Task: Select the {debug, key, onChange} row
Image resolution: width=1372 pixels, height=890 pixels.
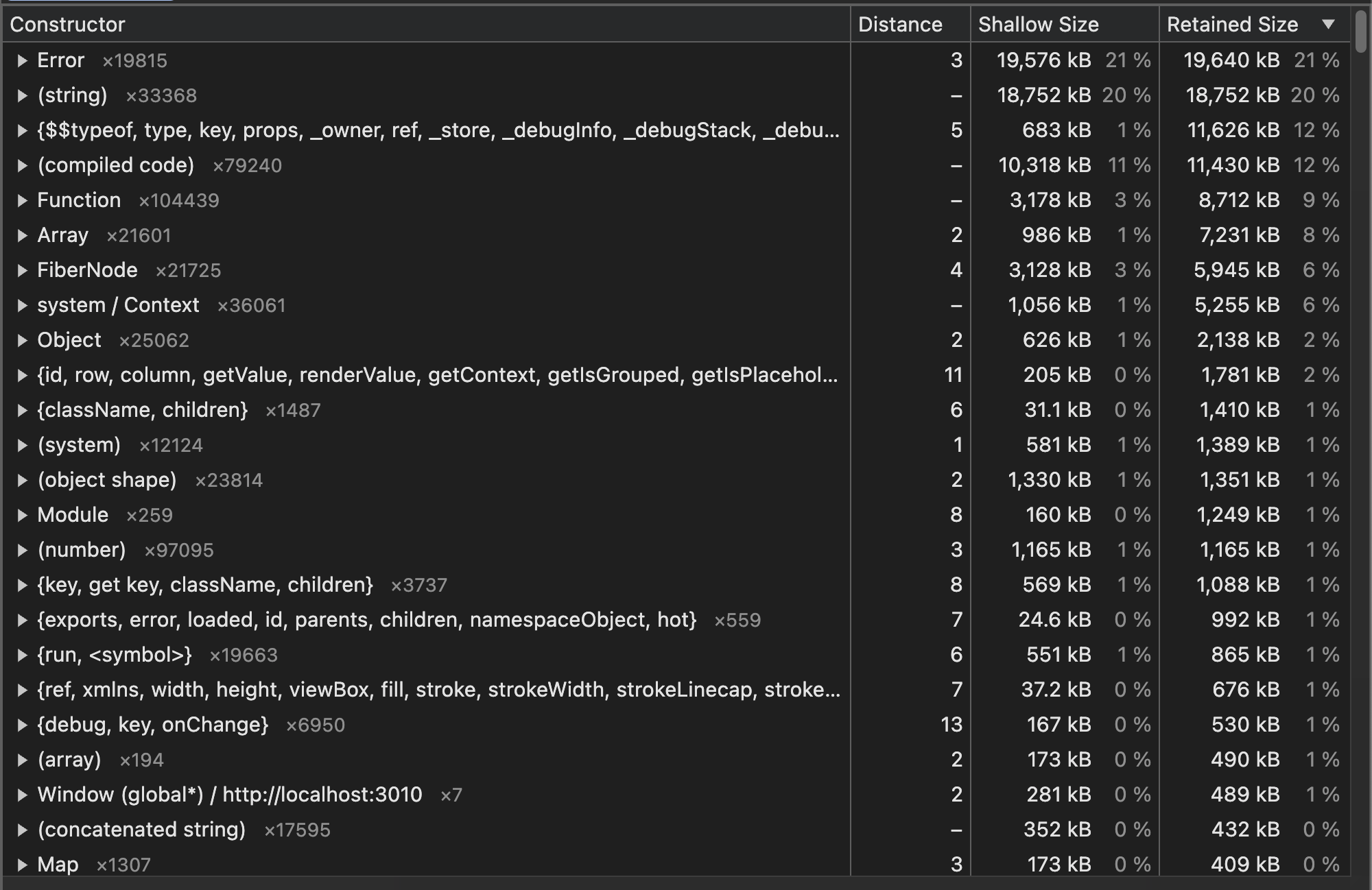Action: pos(152,725)
